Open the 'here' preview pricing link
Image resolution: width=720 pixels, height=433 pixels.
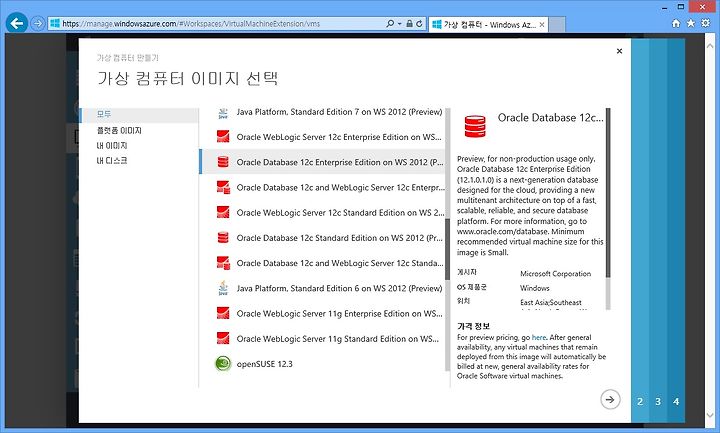coord(539,337)
